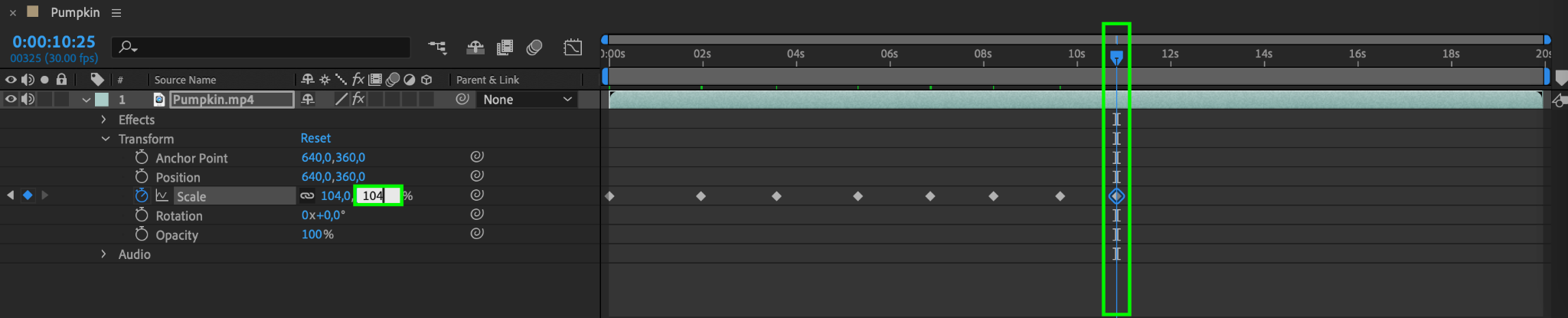This screenshot has height=318, width=1568.
Task: Click the Pumpkin.mp4 layer label color
Action: (102, 100)
